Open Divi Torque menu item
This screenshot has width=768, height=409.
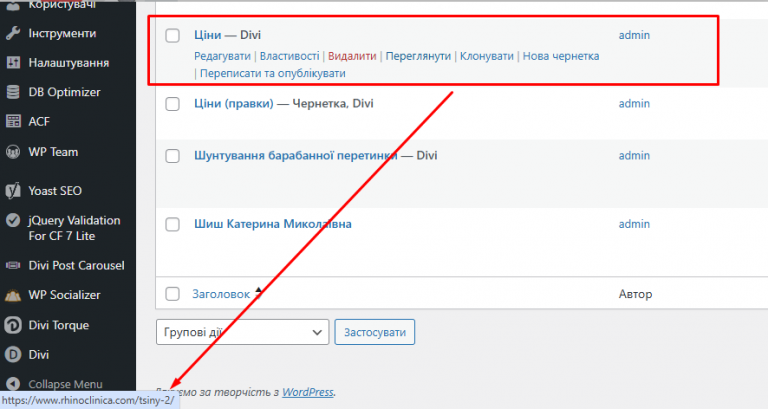coord(59,325)
